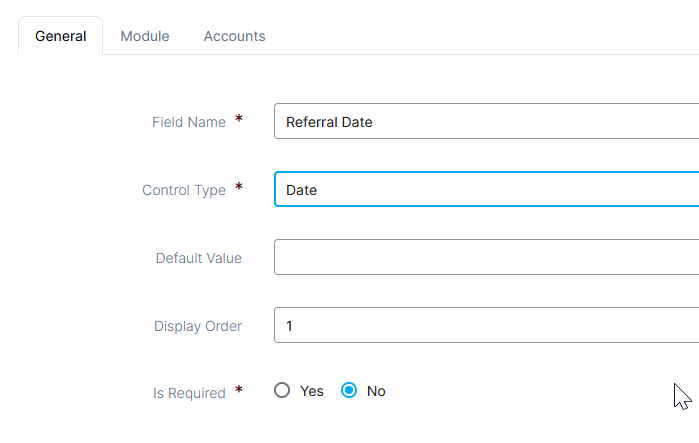
Task: Click the 'Control Type' label text
Action: [x=184, y=190]
